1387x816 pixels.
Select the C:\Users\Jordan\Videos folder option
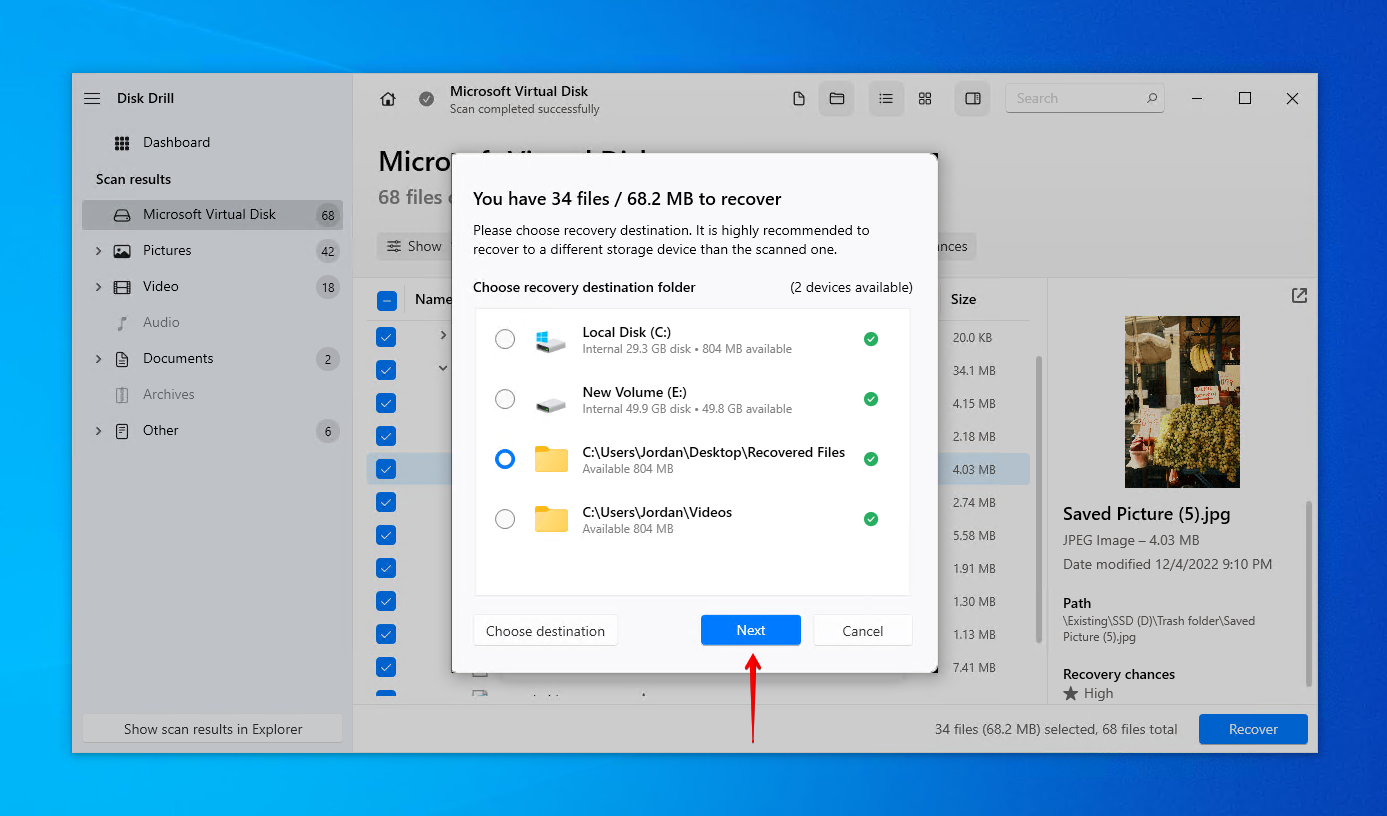point(505,519)
